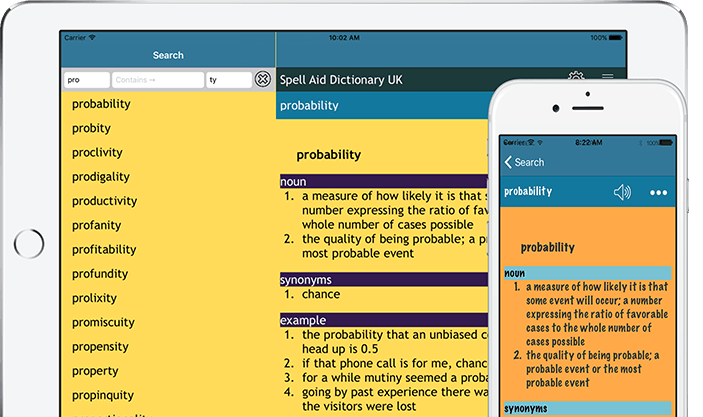The height and width of the screenshot is (417, 703).
Task: Click the 'ty' ends-with field
Action: tap(229, 80)
